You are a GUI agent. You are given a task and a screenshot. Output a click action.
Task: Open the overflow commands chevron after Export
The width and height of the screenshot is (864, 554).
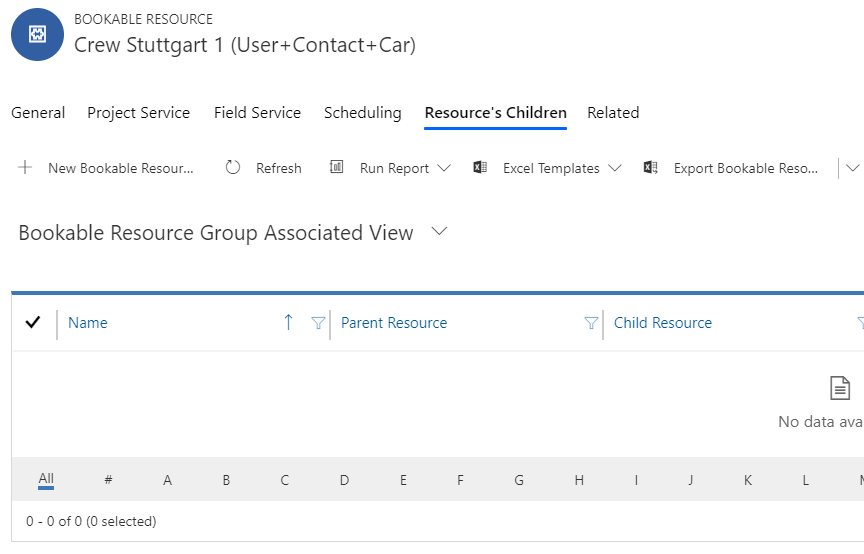852,168
